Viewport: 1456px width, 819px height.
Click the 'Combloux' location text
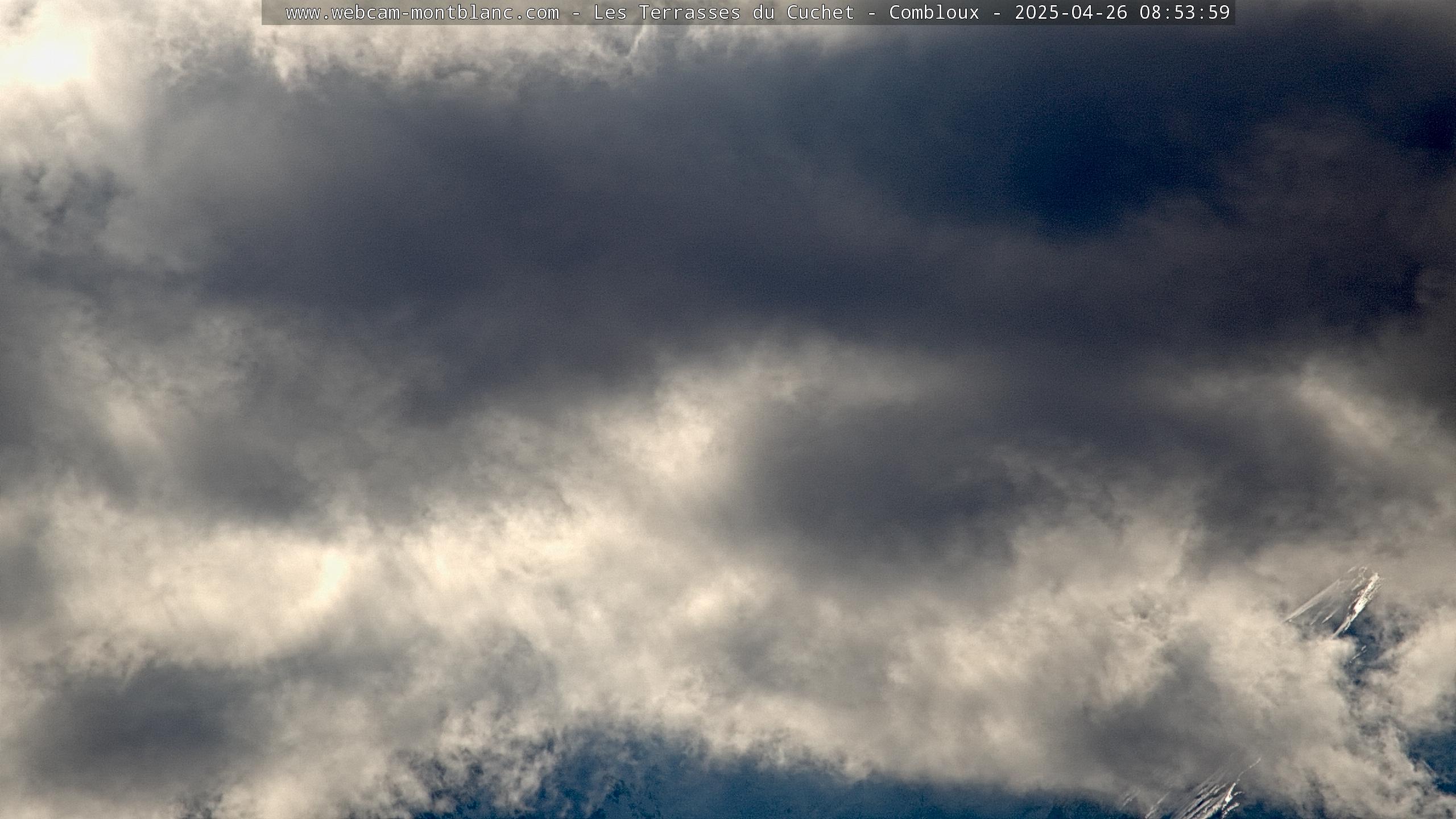[x=934, y=13]
